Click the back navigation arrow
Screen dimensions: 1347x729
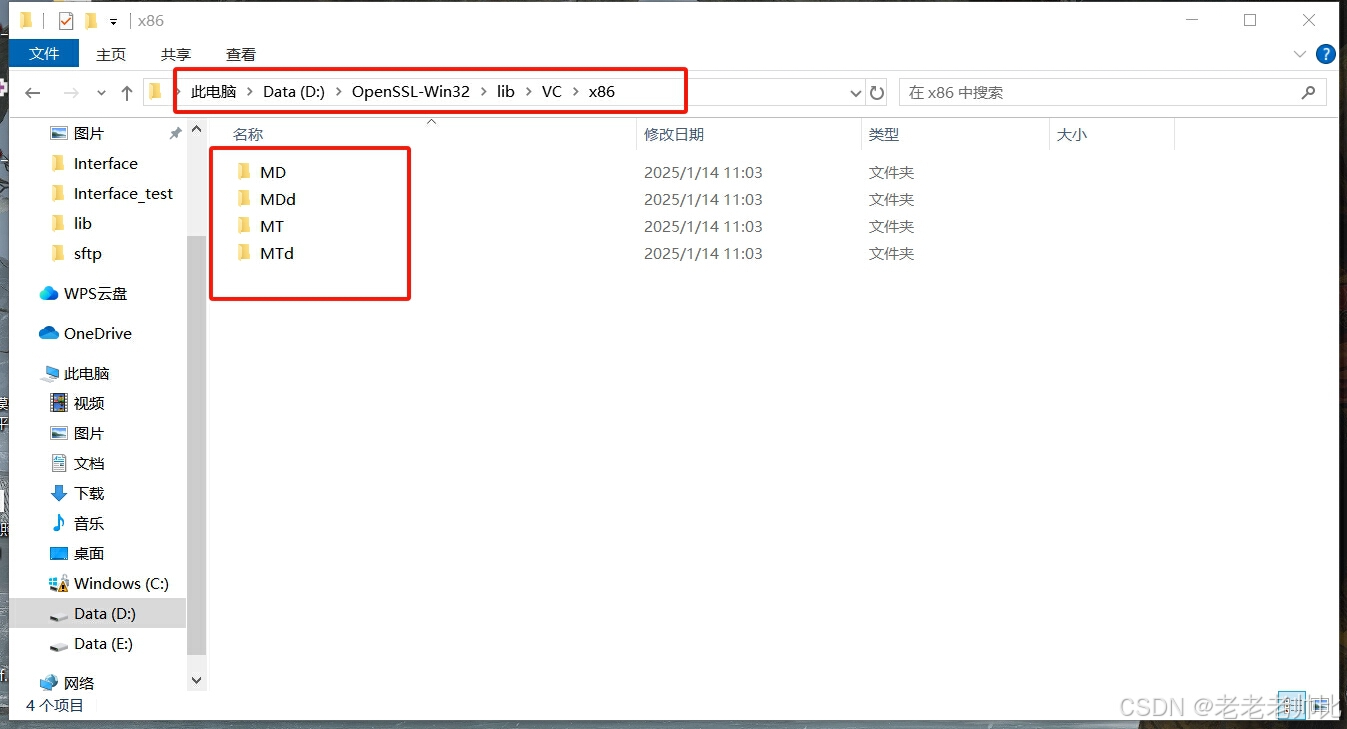[32, 92]
